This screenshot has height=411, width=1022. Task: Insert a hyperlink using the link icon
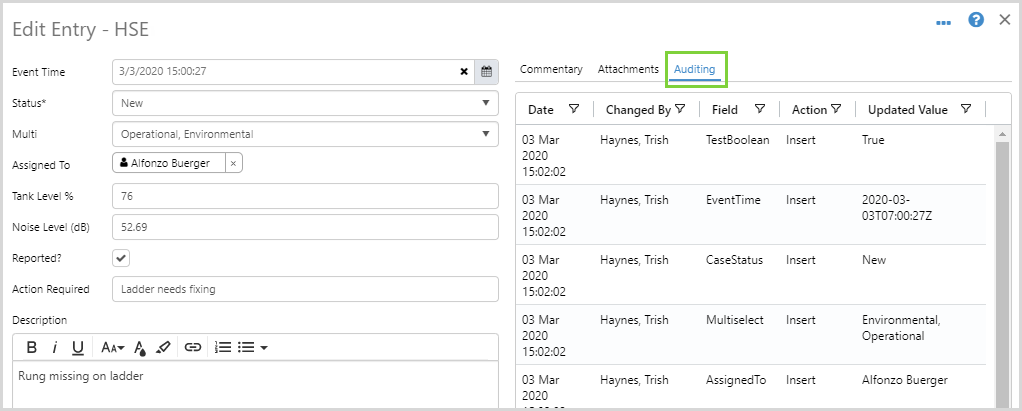[x=193, y=348]
